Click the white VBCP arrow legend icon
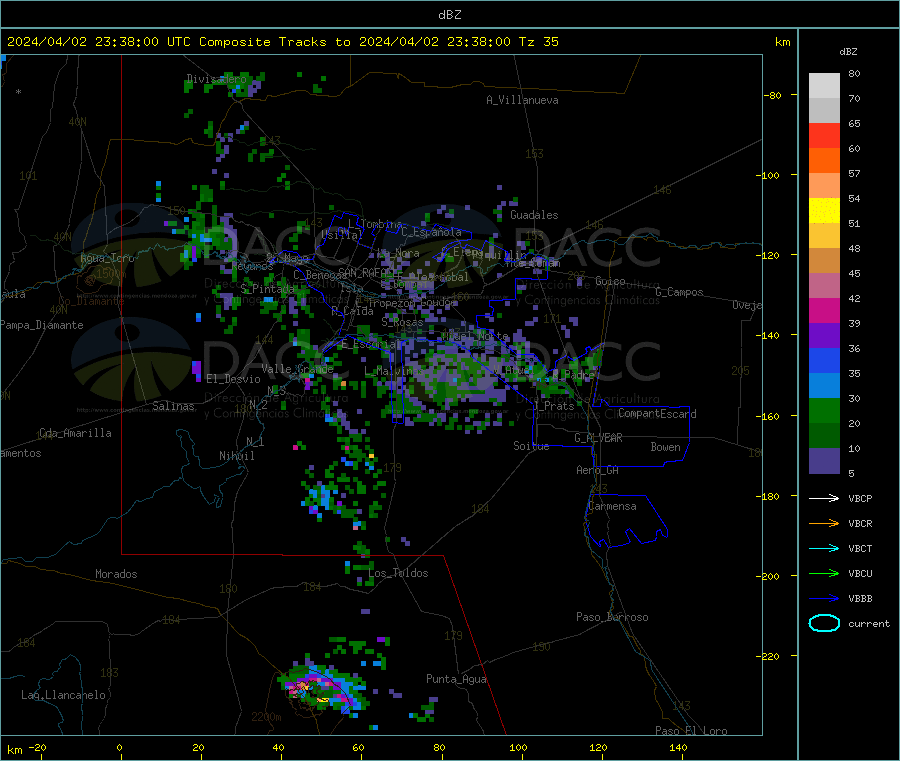900x761 pixels. point(824,498)
